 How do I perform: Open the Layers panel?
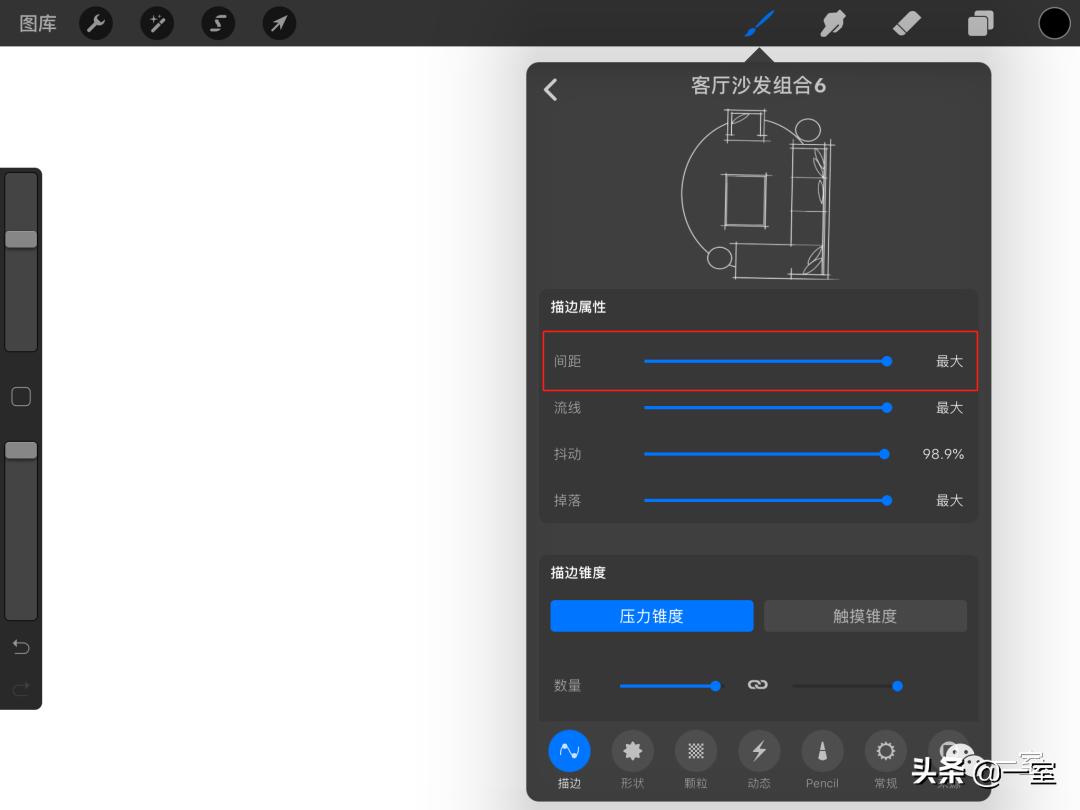pos(979,22)
